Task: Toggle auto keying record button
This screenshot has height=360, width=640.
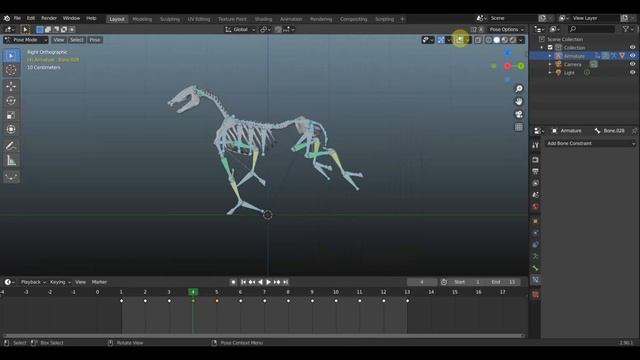Action: [233, 282]
